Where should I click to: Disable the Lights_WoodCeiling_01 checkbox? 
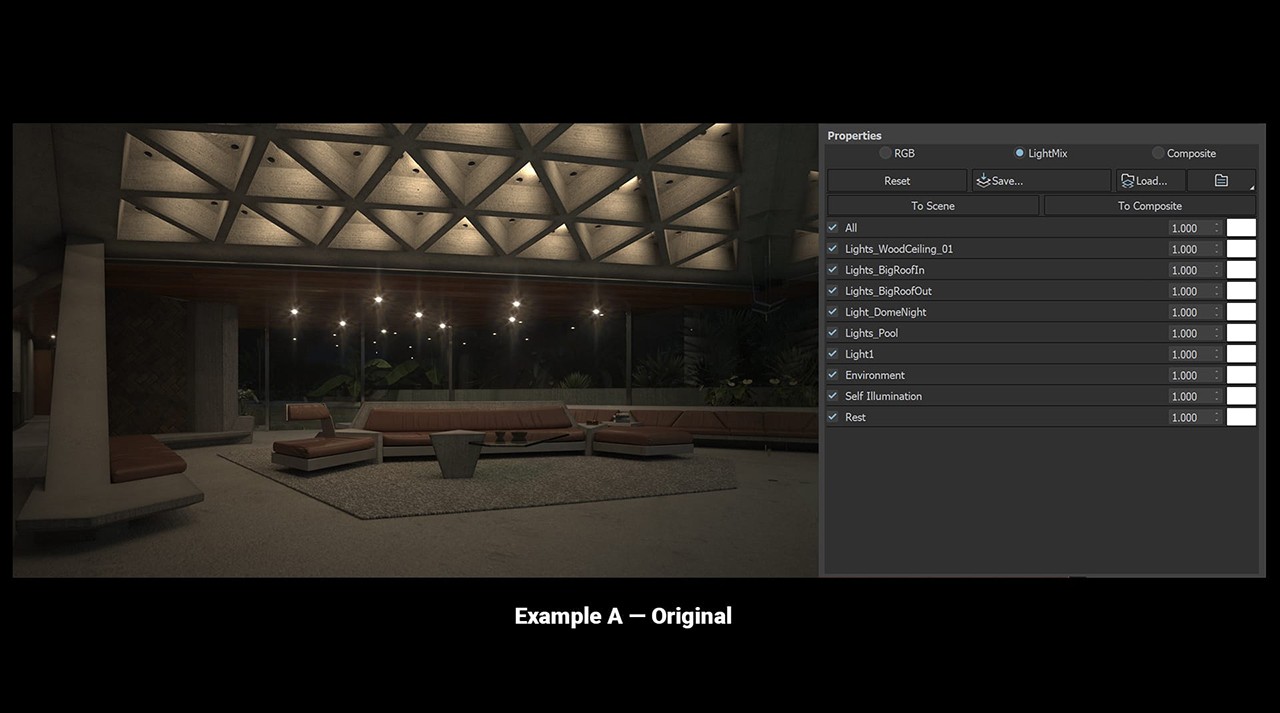833,249
